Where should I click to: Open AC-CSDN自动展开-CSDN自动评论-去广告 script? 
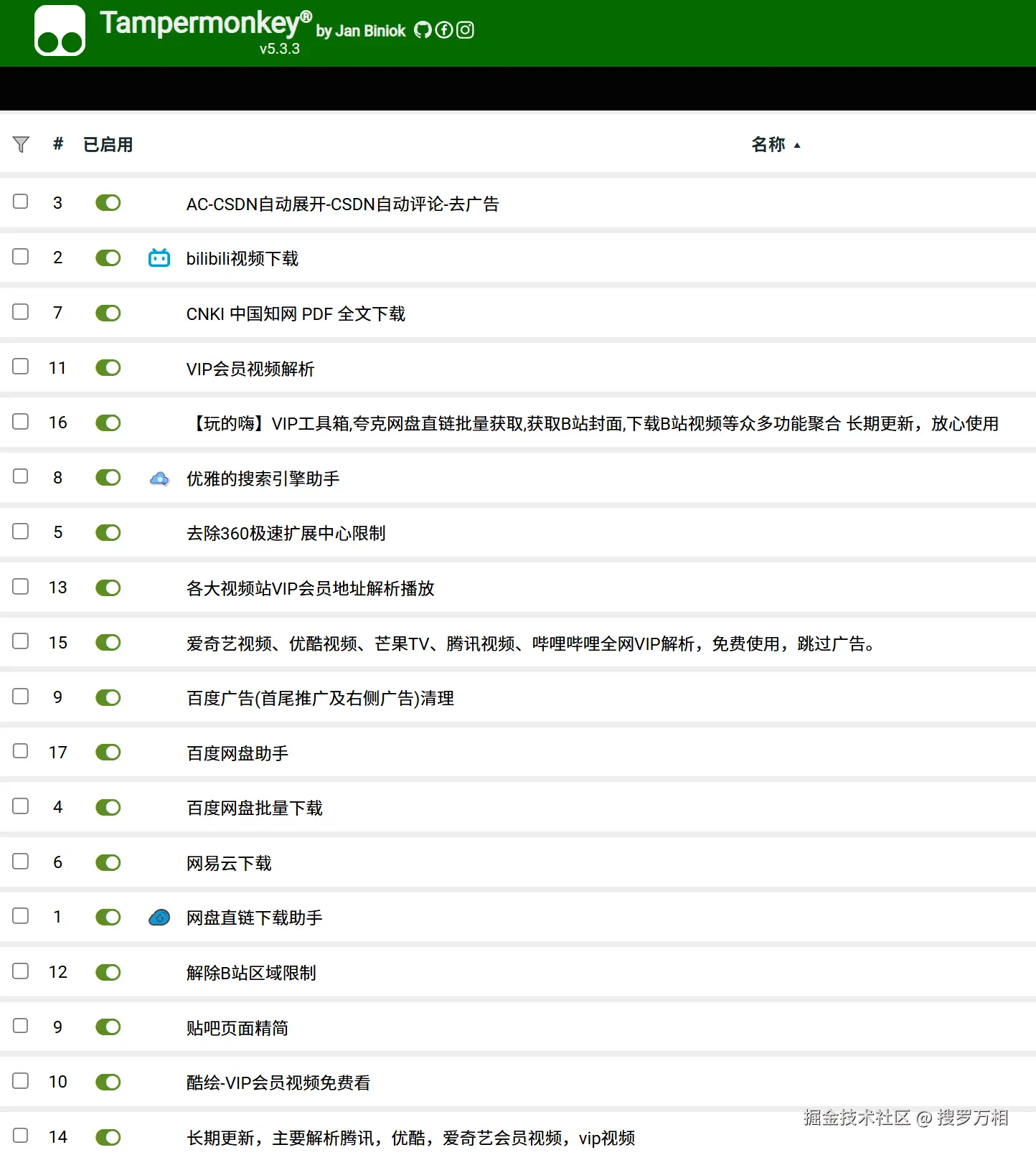coord(343,204)
